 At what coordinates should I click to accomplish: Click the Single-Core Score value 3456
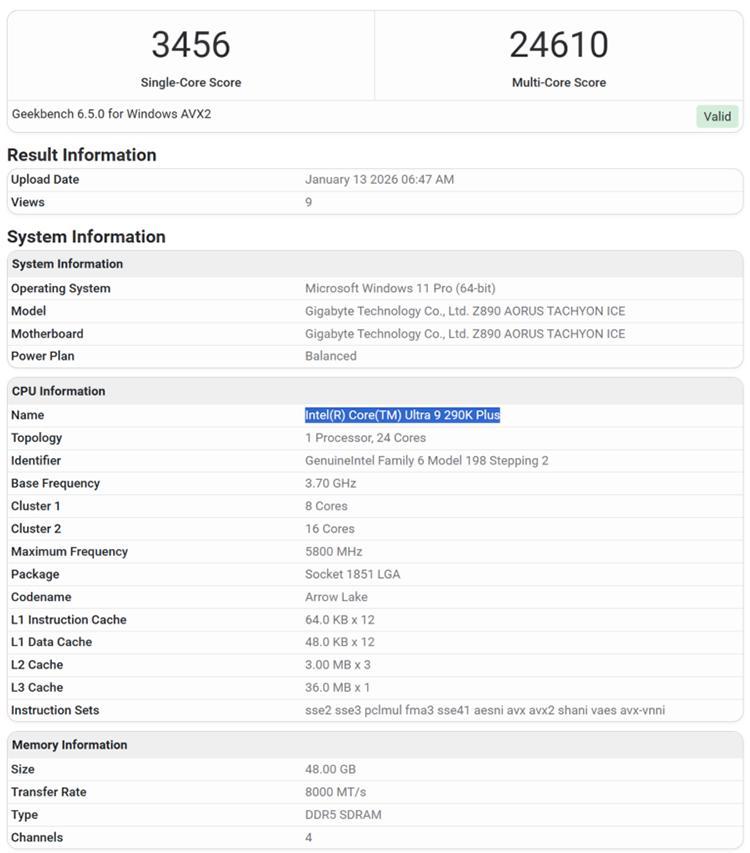tap(191, 45)
